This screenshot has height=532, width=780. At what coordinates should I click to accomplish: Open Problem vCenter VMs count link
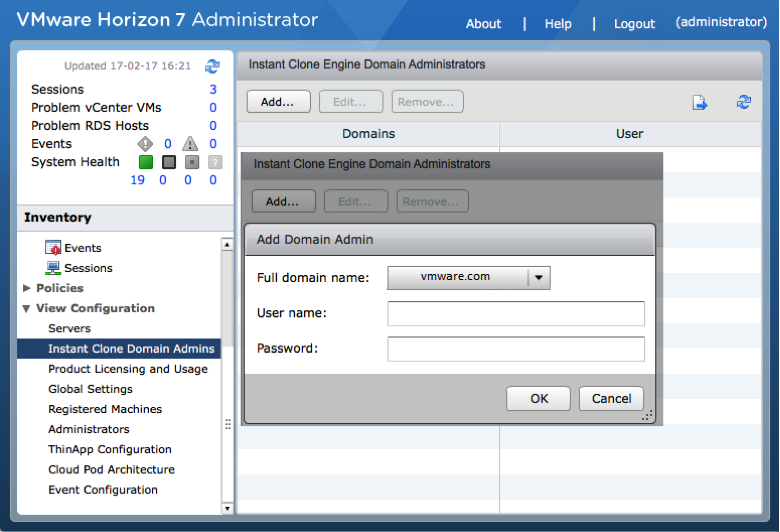[x=213, y=107]
